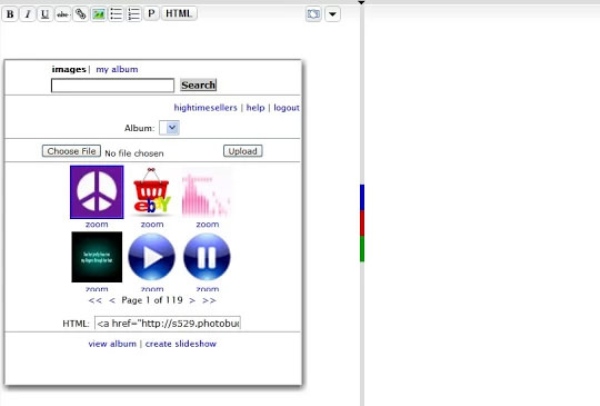Expand the toolbar's down-arrow menu
The width and height of the screenshot is (600, 406).
[333, 14]
